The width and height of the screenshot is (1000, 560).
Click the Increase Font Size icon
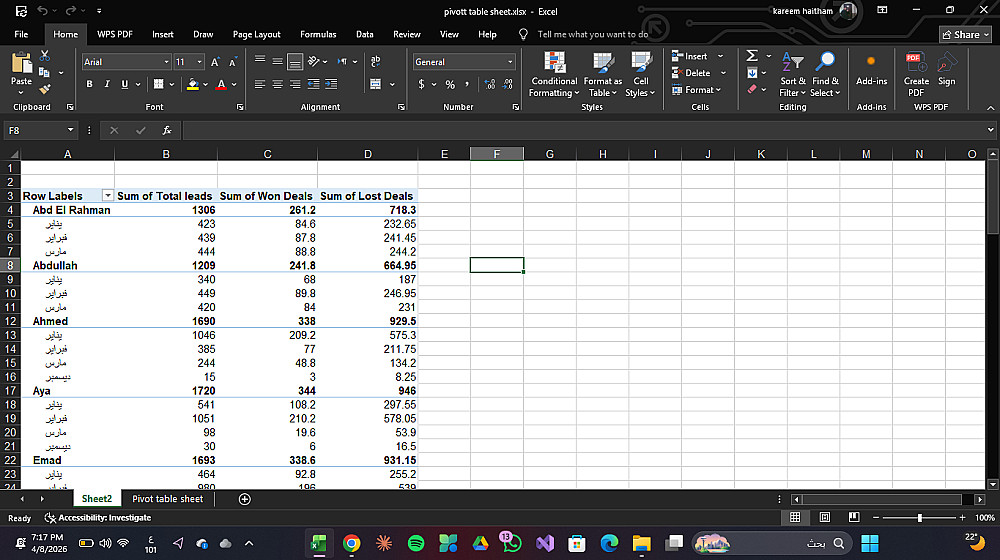(x=216, y=62)
